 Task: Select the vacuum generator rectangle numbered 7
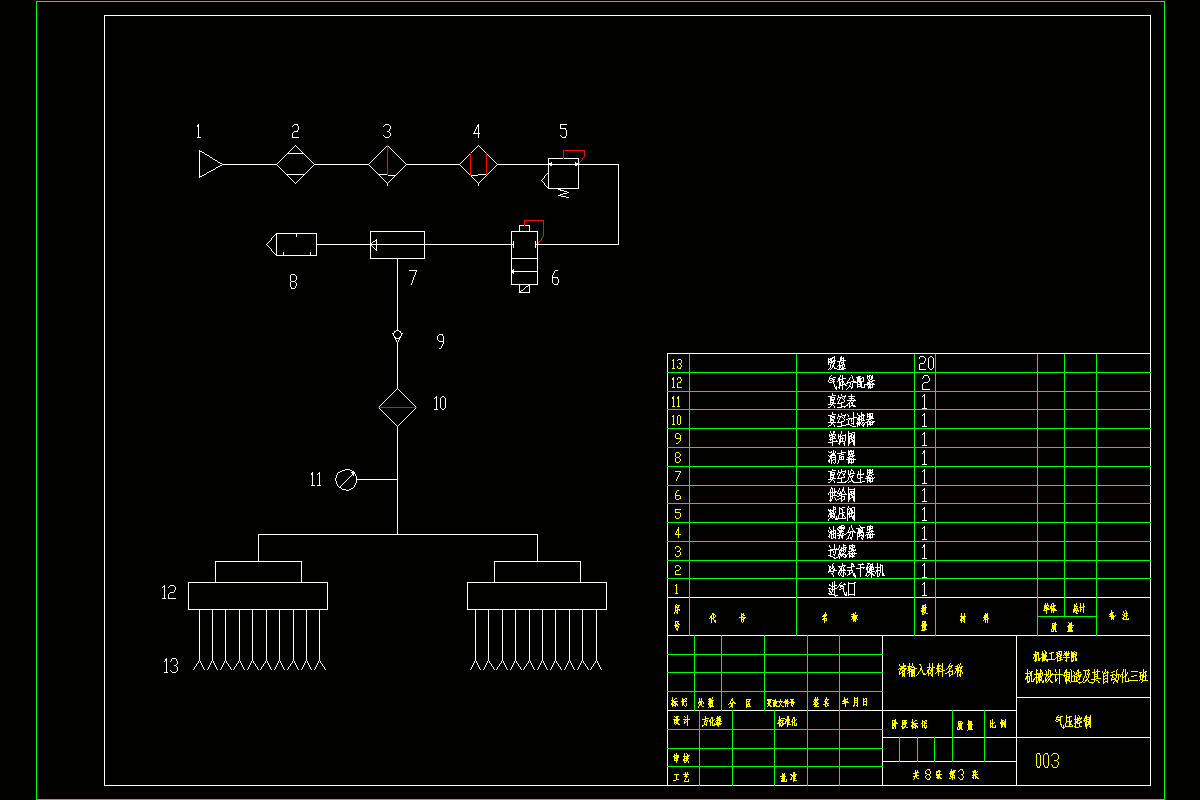(397, 245)
